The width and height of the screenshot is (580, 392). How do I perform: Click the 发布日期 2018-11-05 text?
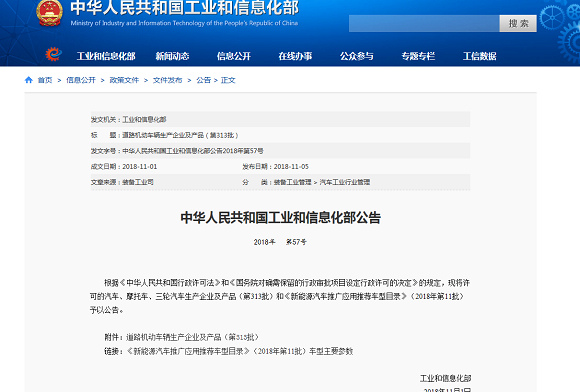point(276,167)
